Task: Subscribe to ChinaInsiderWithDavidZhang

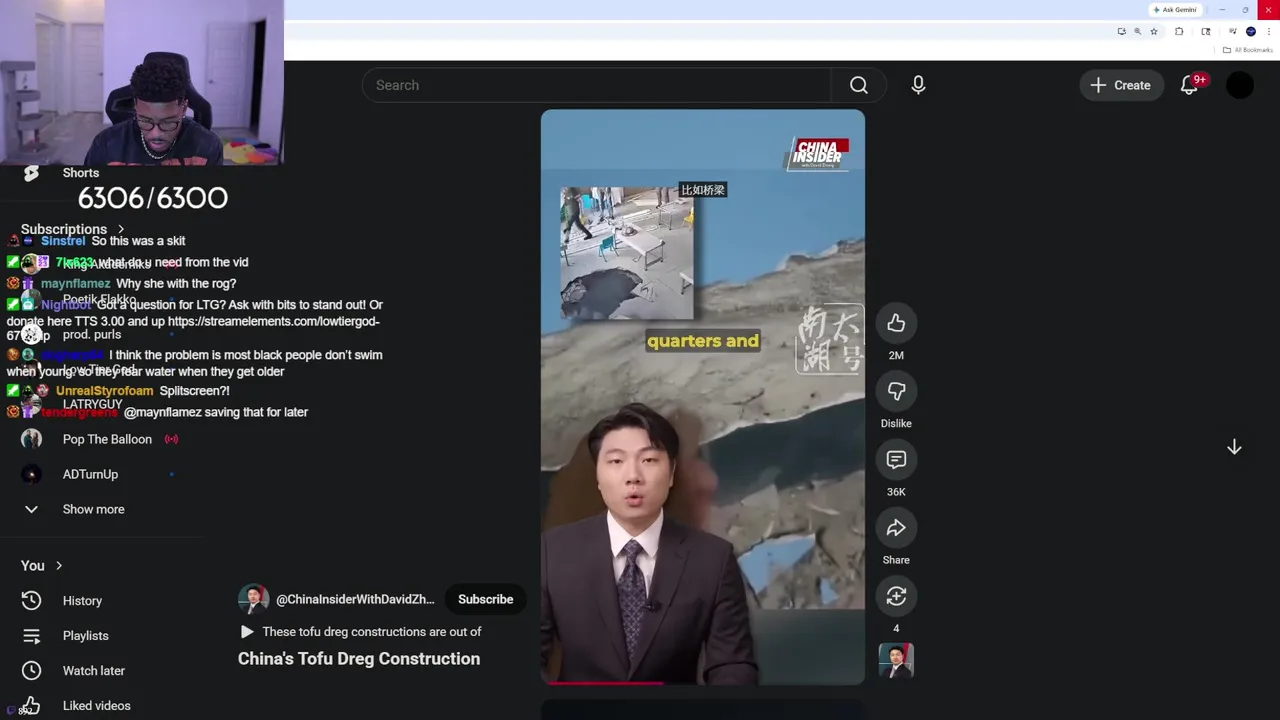Action: tap(485, 599)
